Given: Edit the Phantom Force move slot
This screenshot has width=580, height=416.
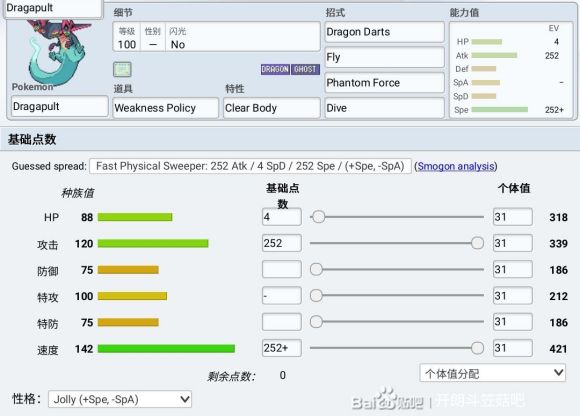Looking at the screenshot, I should coord(384,82).
